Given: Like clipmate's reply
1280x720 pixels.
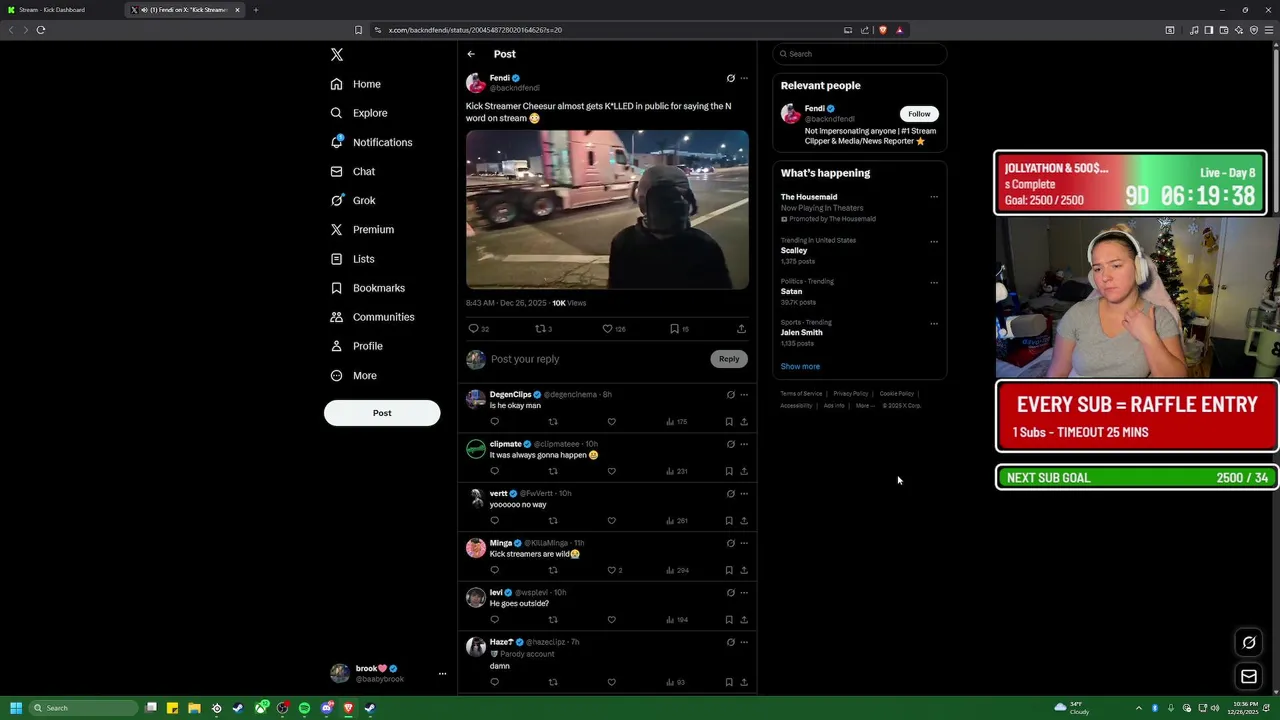Looking at the screenshot, I should point(612,471).
